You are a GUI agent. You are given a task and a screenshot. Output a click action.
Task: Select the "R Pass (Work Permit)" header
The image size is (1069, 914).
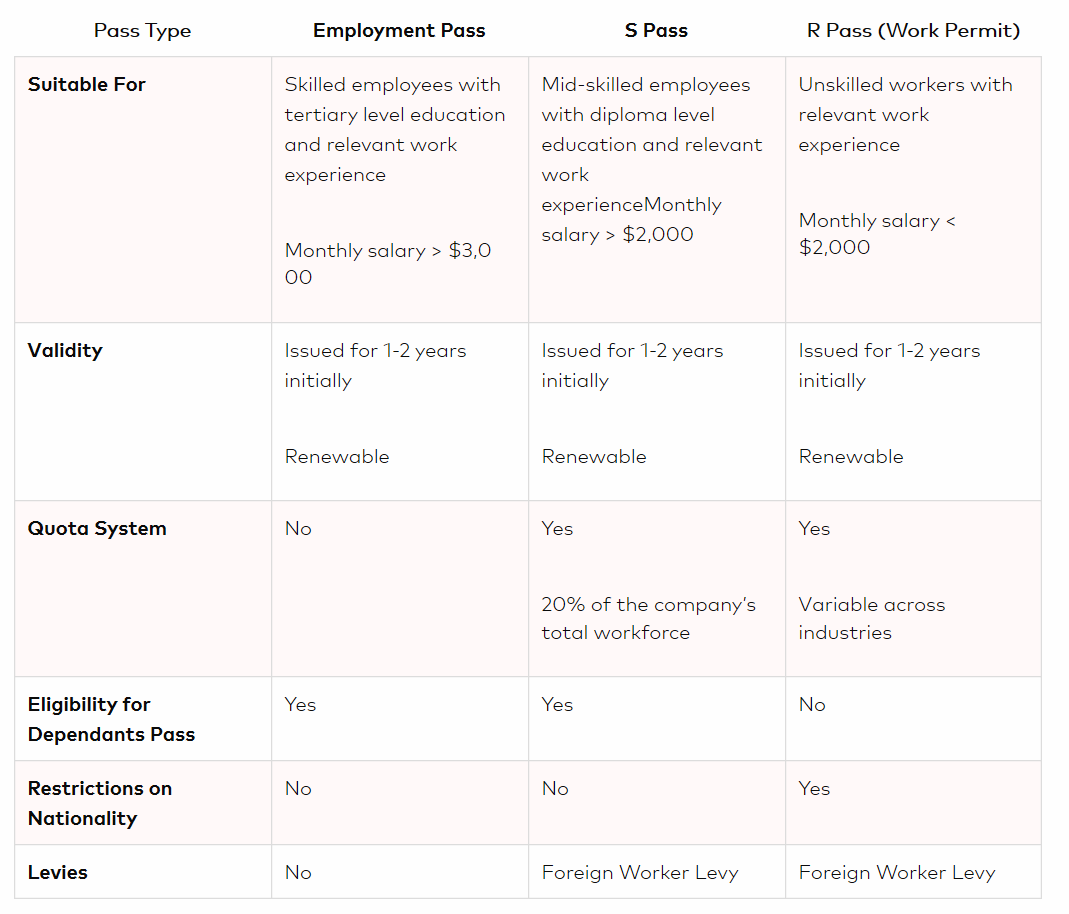(913, 31)
